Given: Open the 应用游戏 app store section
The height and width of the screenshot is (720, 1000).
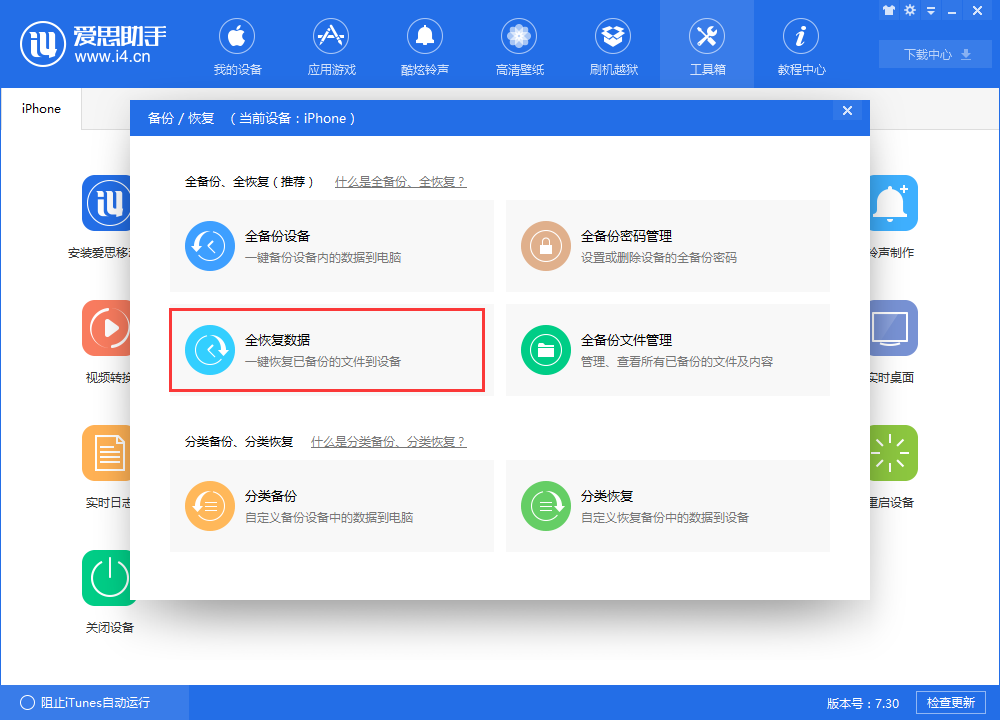Looking at the screenshot, I should click(x=330, y=45).
